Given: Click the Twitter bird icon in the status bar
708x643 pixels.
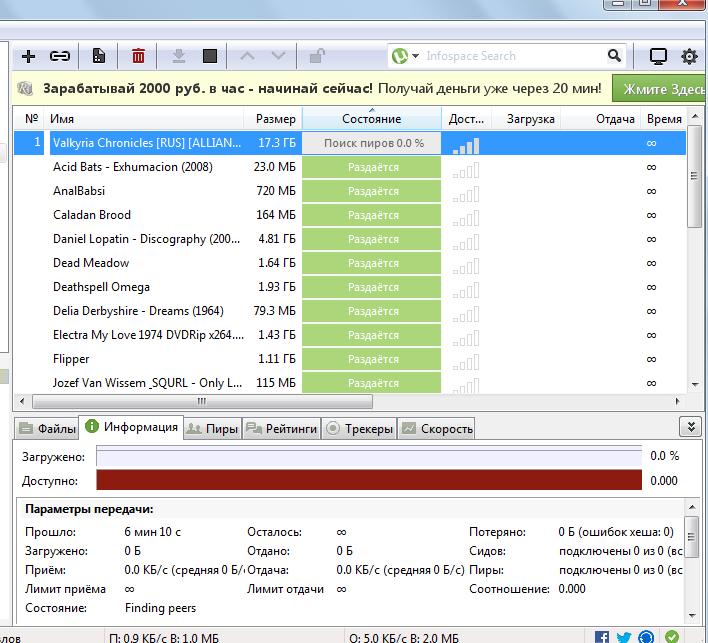Looking at the screenshot, I should click(x=624, y=637).
